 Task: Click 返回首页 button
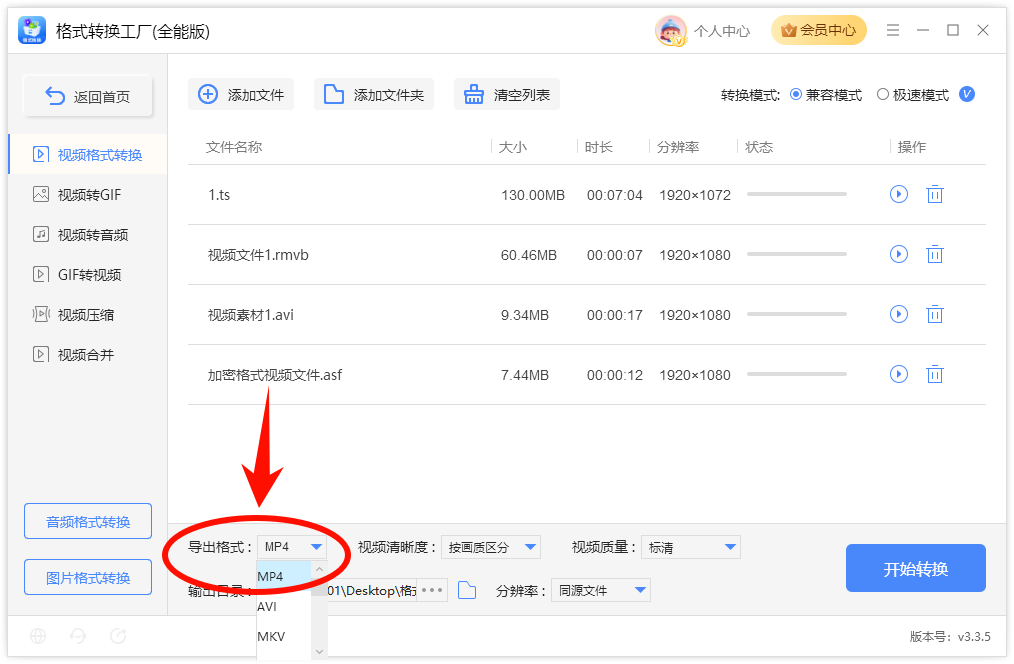coord(88,96)
